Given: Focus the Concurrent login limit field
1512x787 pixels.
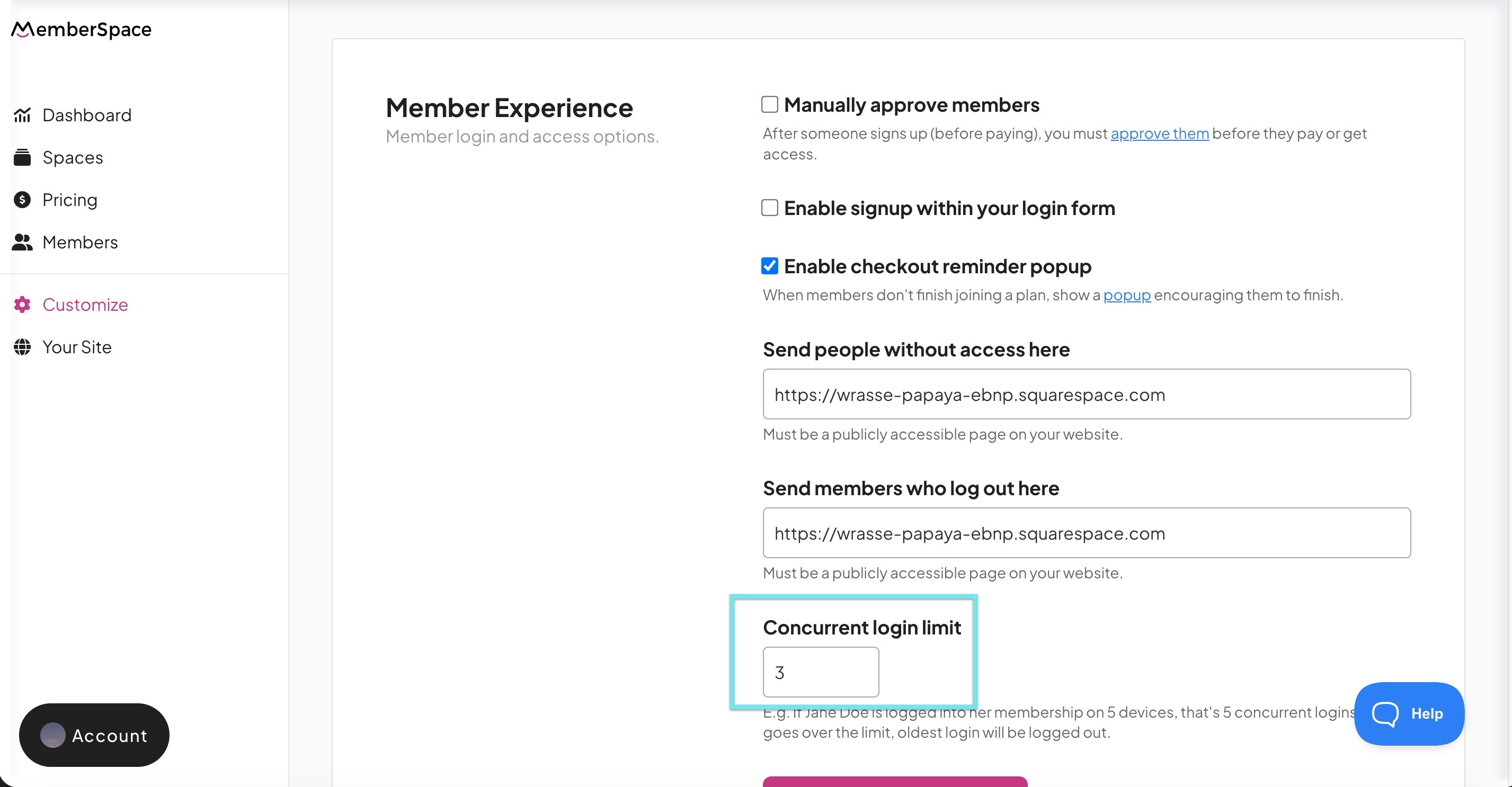Looking at the screenshot, I should tap(821, 672).
